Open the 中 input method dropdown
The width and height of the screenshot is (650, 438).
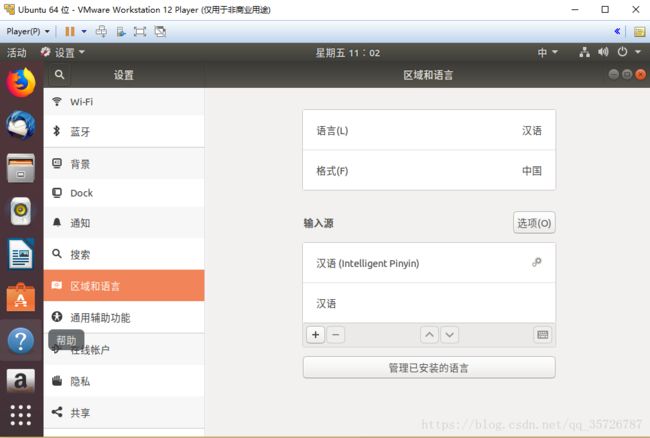pos(548,52)
